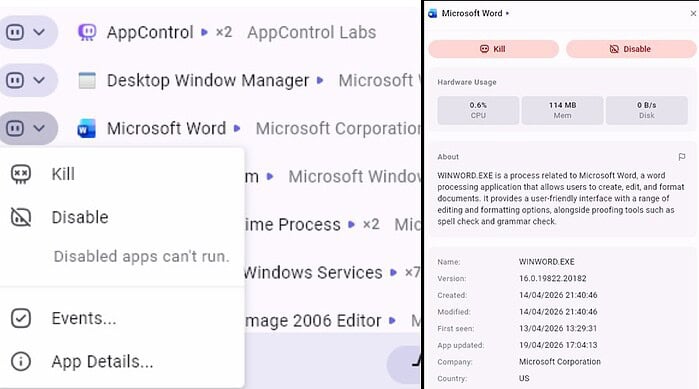The width and height of the screenshot is (699, 389).
Task: Click the Country value US
Action: [x=524, y=378]
